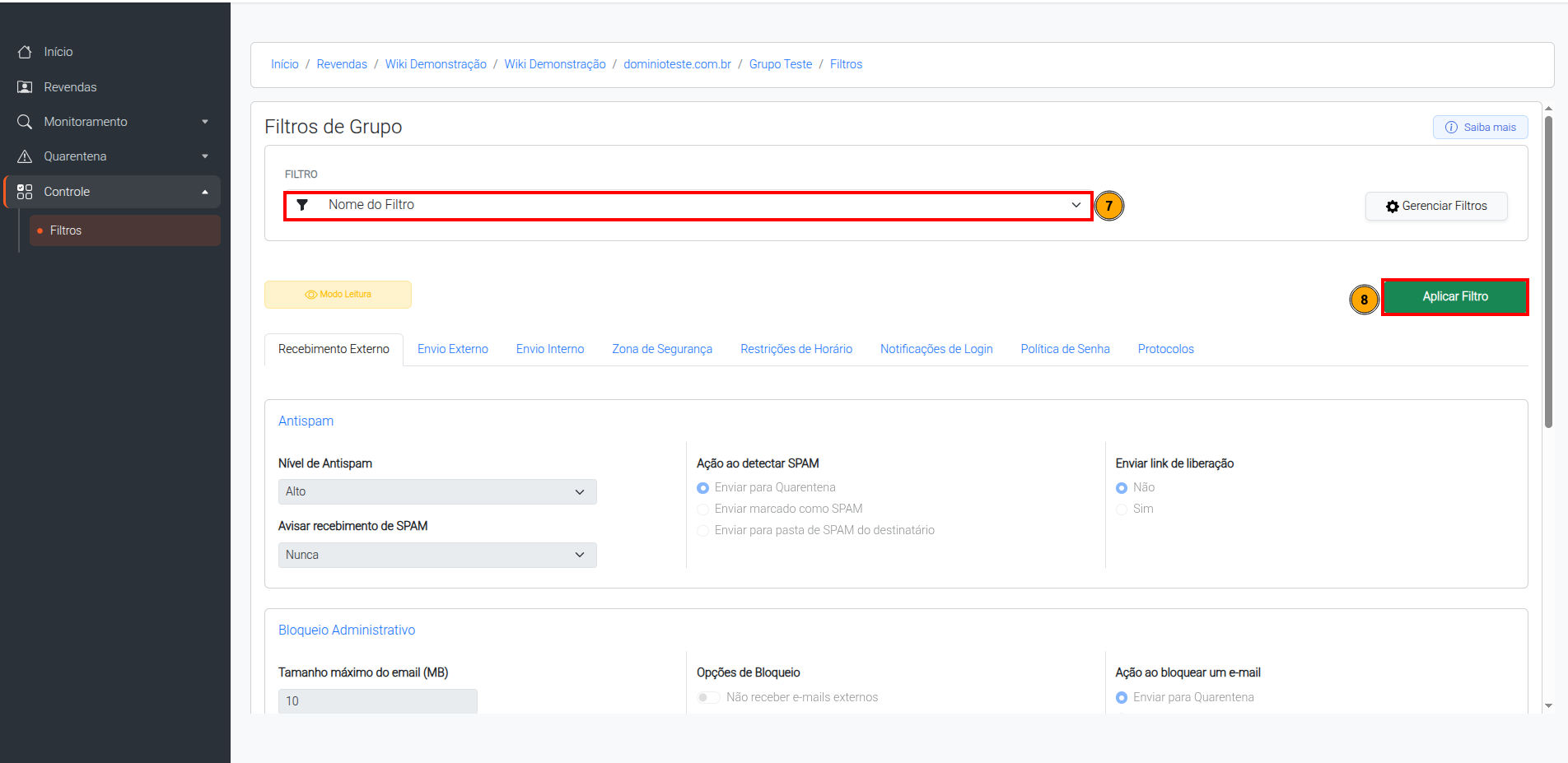1568x763 pixels.
Task: Select Não for Enviar link de liberação
Action: [x=1122, y=488]
